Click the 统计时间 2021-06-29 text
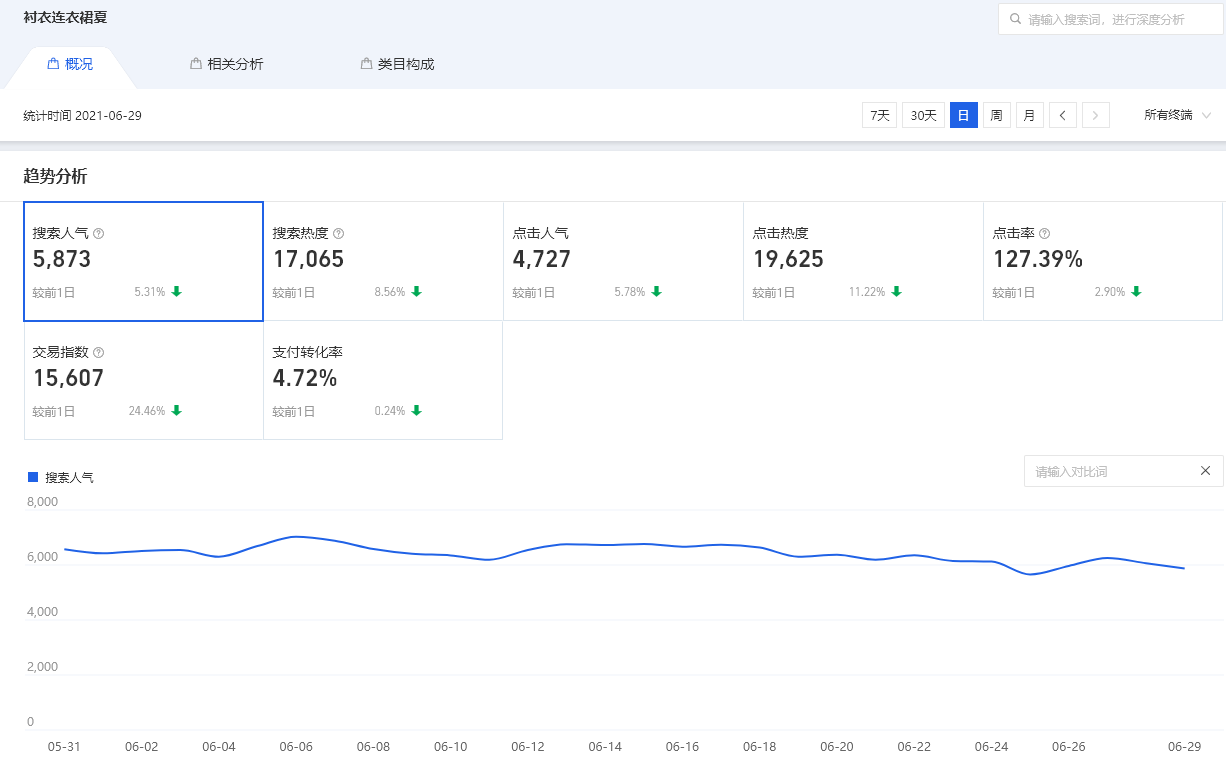 click(x=83, y=116)
